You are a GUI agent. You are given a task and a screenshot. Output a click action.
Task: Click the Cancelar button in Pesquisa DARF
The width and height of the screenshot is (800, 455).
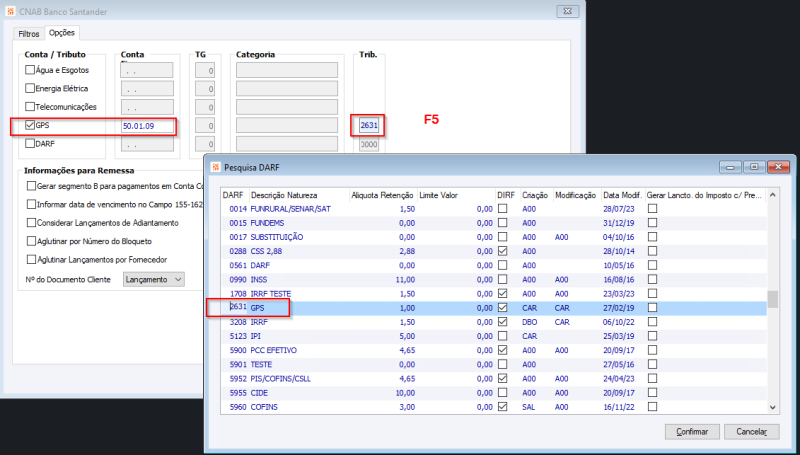(x=752, y=432)
